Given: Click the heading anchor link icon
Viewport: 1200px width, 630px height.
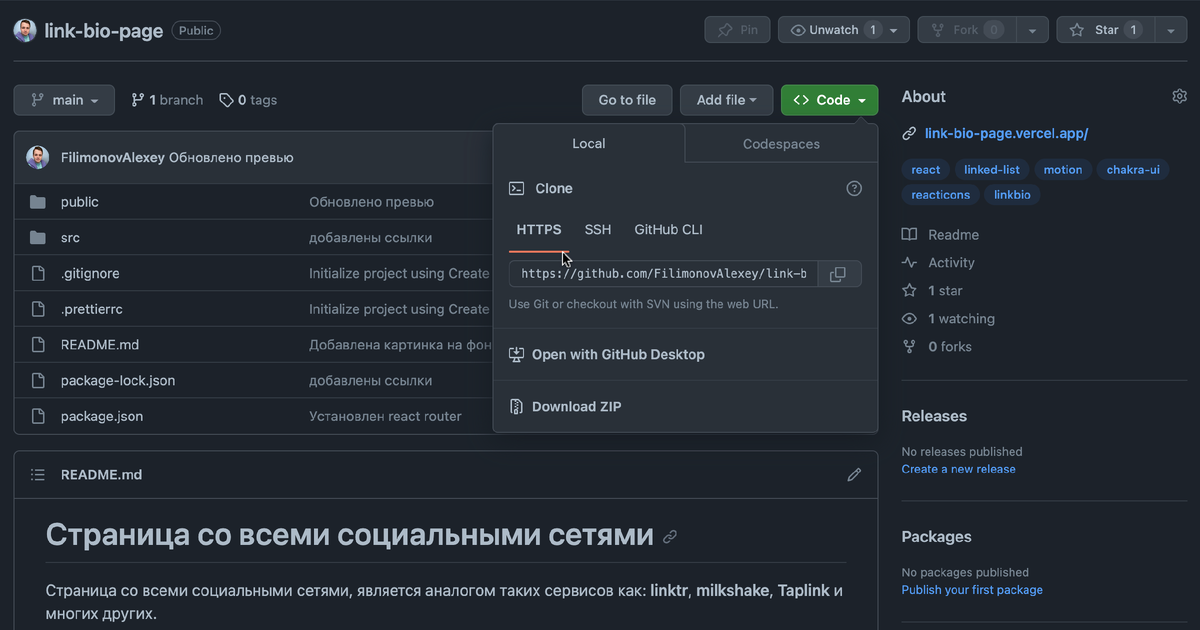Looking at the screenshot, I should point(670,537).
